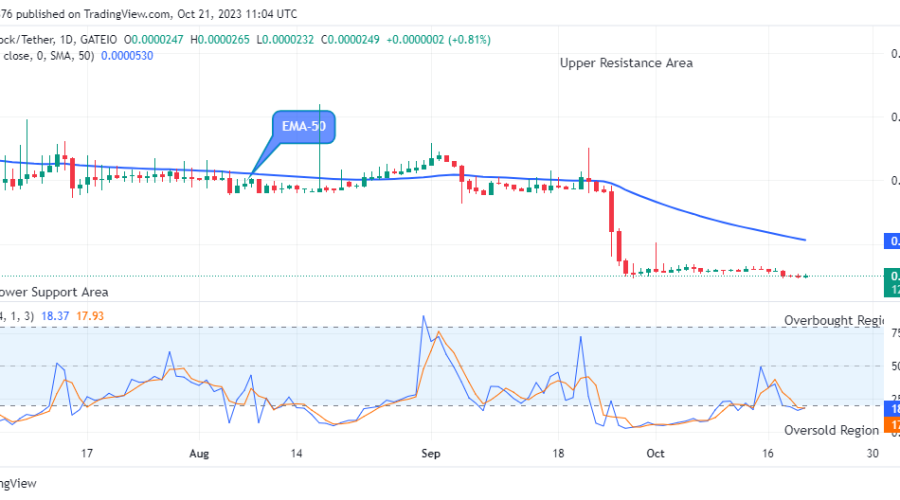Click the blue stochastic value tag
The width and height of the screenshot is (900, 500).
coord(892,409)
